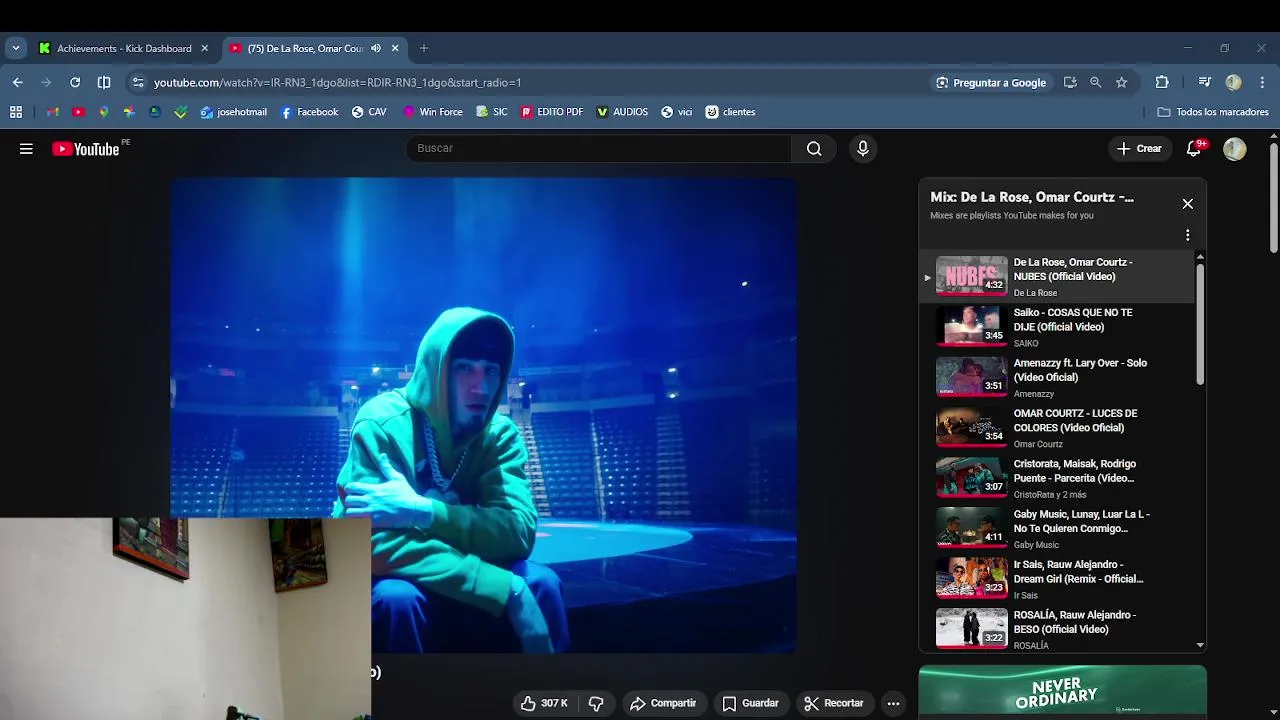Dislike the video with thumbs down
1280x720 pixels.
tap(596, 703)
